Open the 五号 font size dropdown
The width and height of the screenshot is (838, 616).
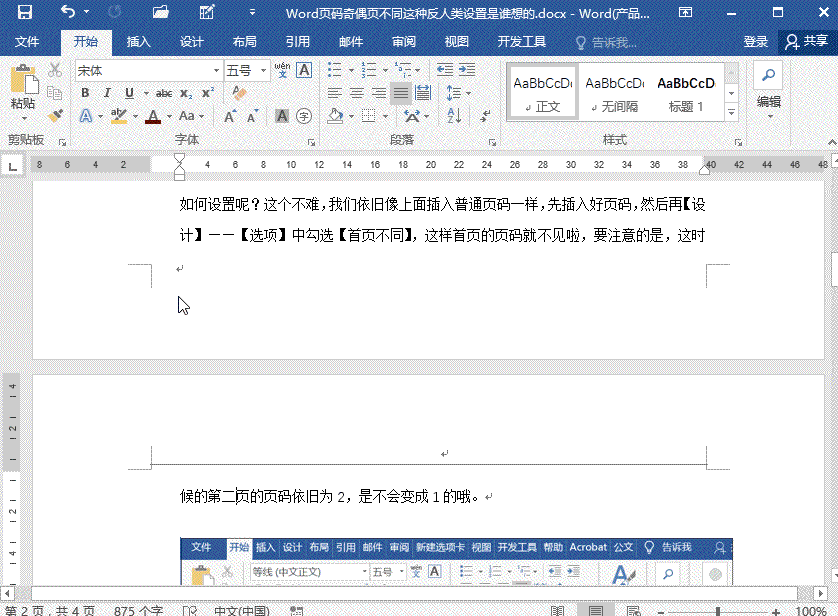pos(264,71)
